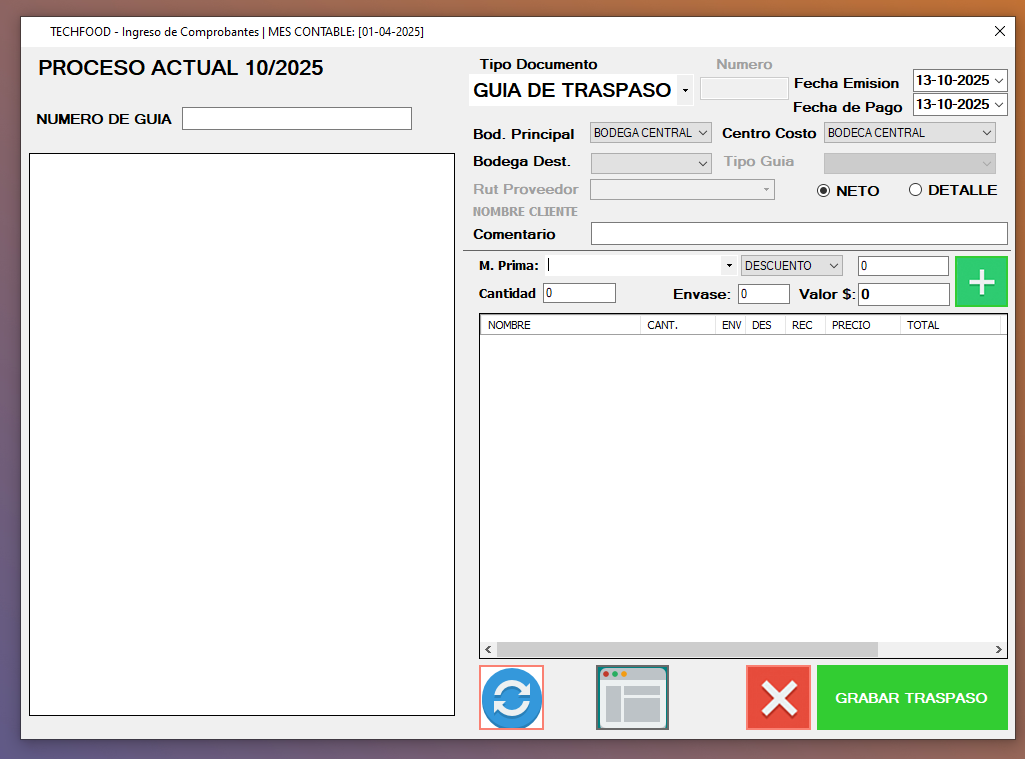Click the blue refresh icon button
This screenshot has width=1025, height=759.
512,698
